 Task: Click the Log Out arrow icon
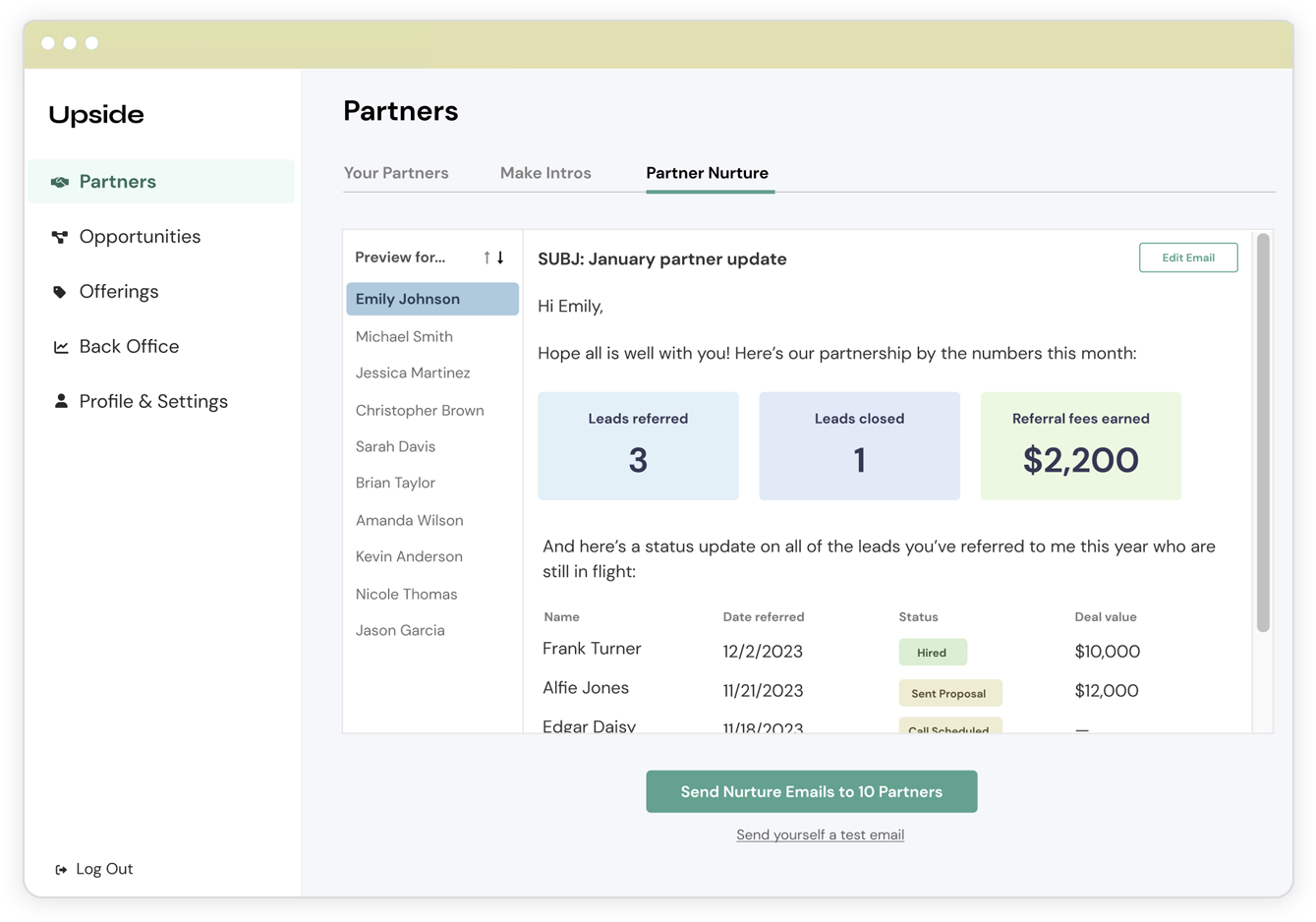(x=61, y=870)
